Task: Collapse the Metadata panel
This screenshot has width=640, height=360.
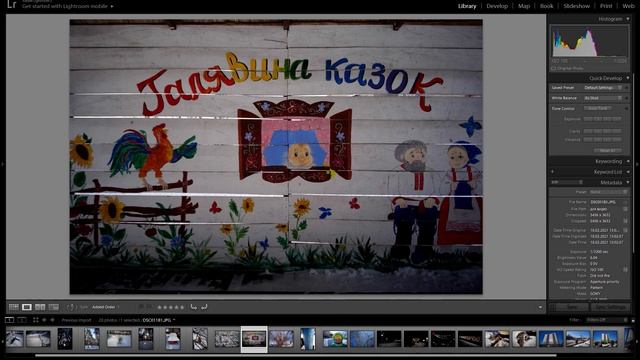Action: pos(628,182)
